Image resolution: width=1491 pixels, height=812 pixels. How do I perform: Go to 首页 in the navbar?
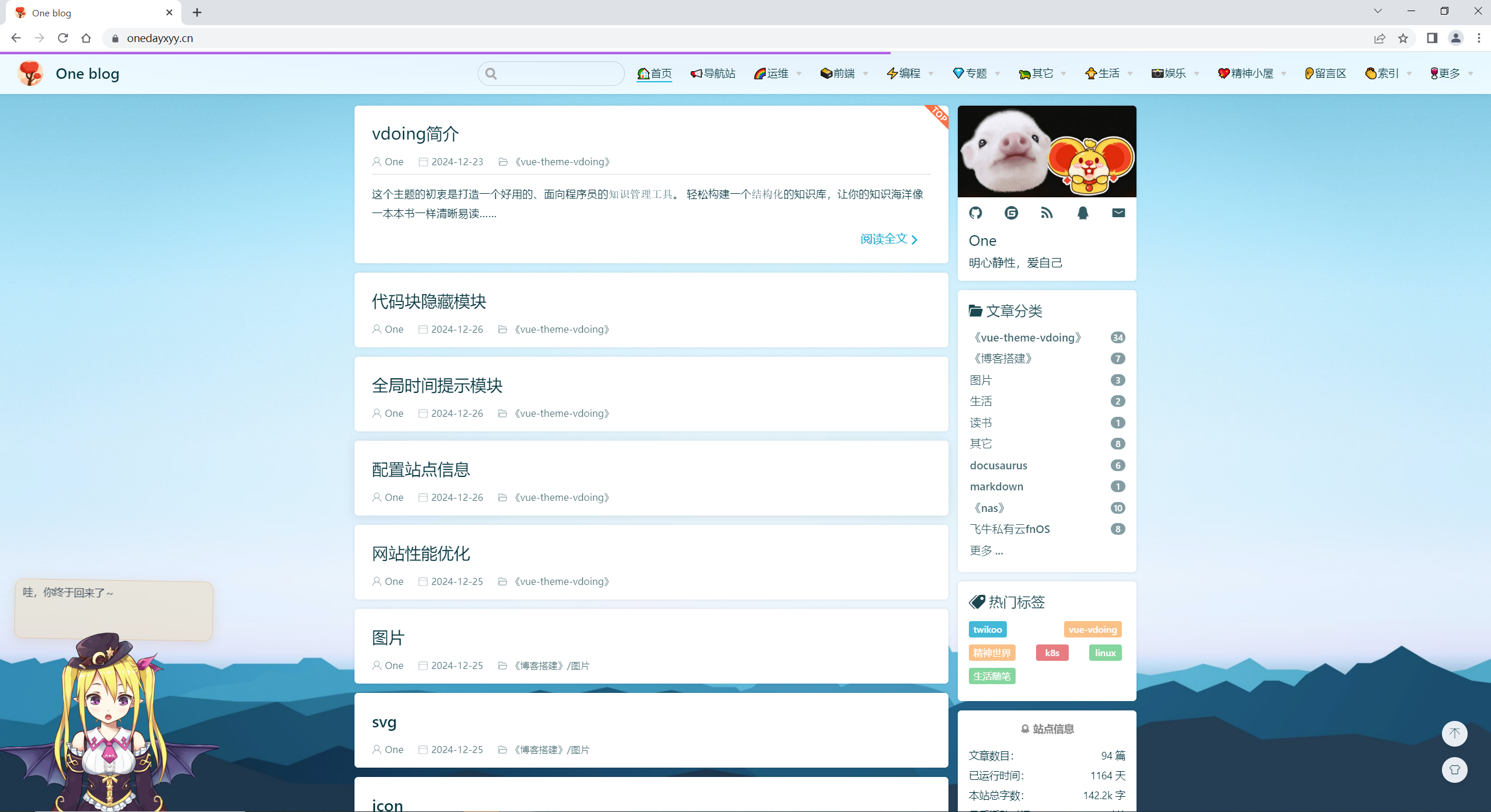pos(654,74)
